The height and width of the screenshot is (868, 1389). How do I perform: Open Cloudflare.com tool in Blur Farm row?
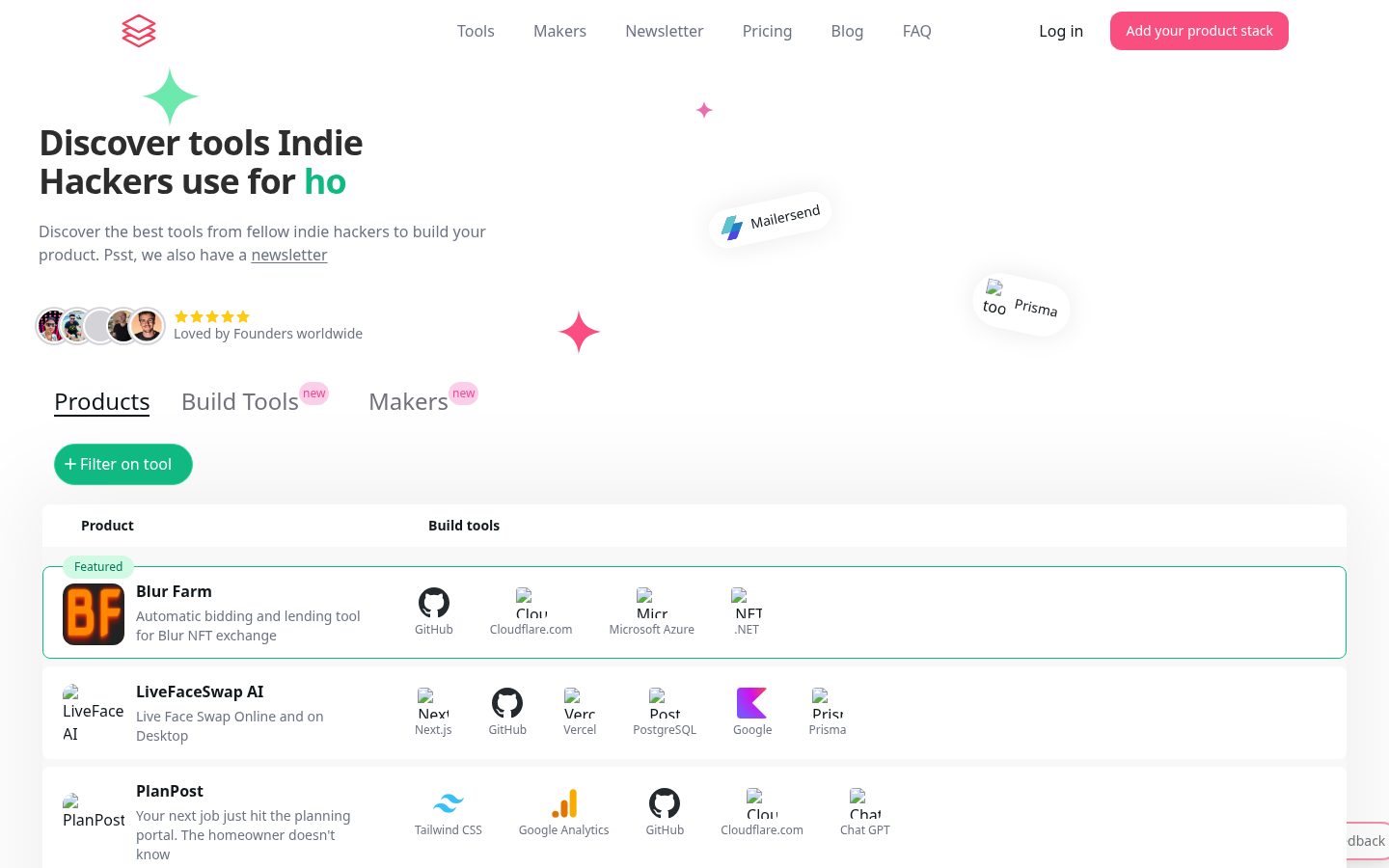coord(531,603)
